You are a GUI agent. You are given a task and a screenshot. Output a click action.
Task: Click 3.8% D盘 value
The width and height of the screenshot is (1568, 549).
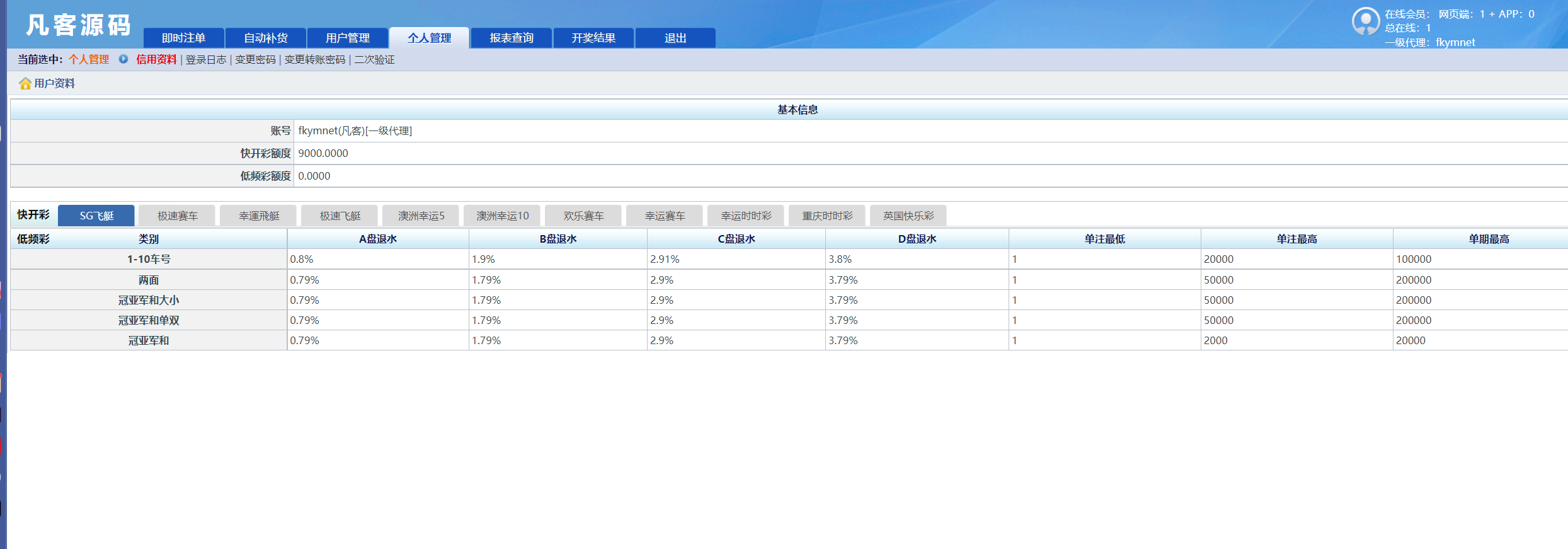pos(840,259)
